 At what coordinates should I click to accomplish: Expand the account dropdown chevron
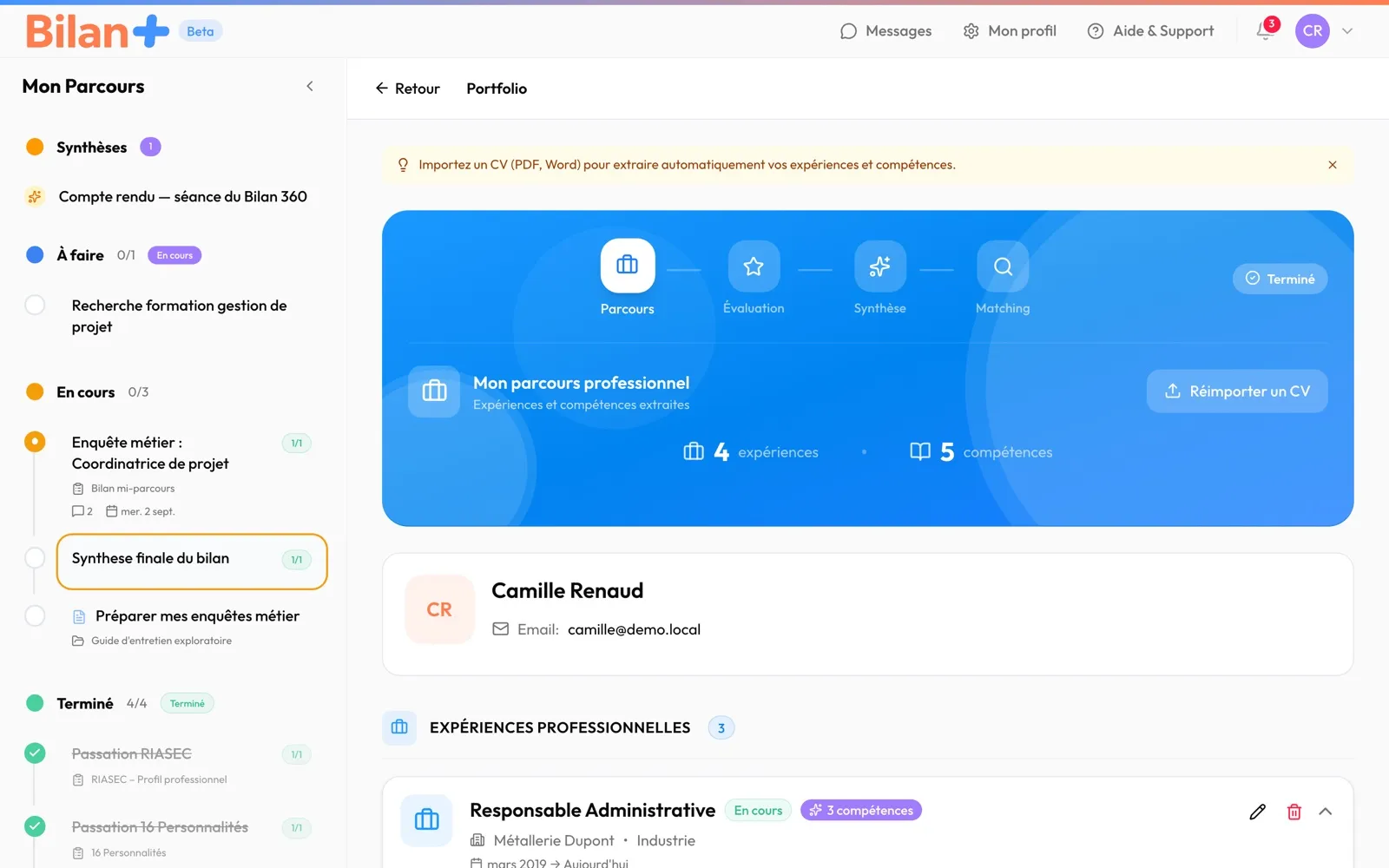(1347, 31)
